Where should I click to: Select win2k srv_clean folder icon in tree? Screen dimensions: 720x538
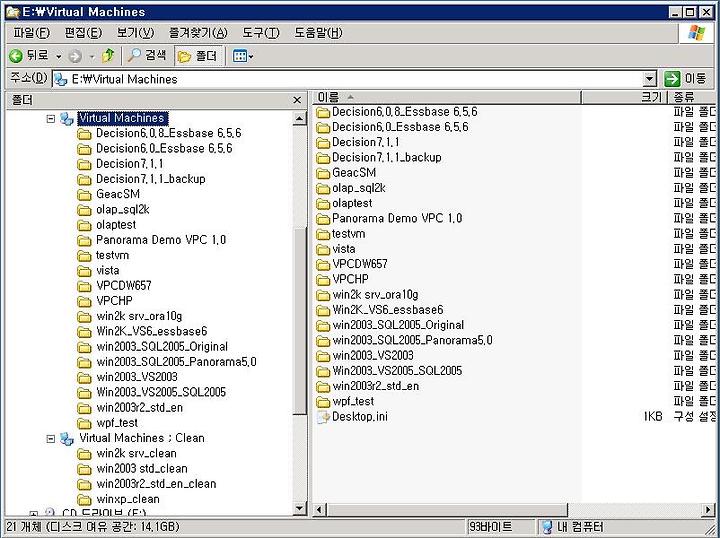coord(84,454)
